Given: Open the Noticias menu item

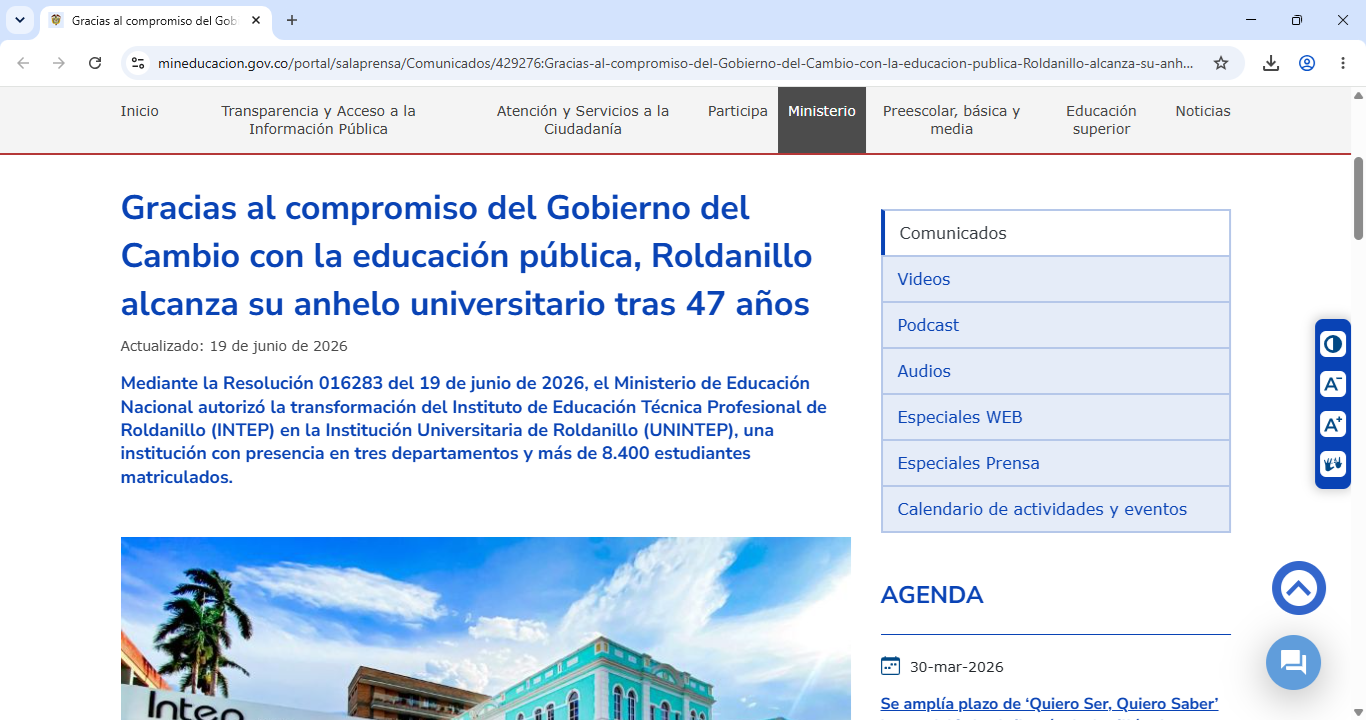Looking at the screenshot, I should click(1203, 111).
